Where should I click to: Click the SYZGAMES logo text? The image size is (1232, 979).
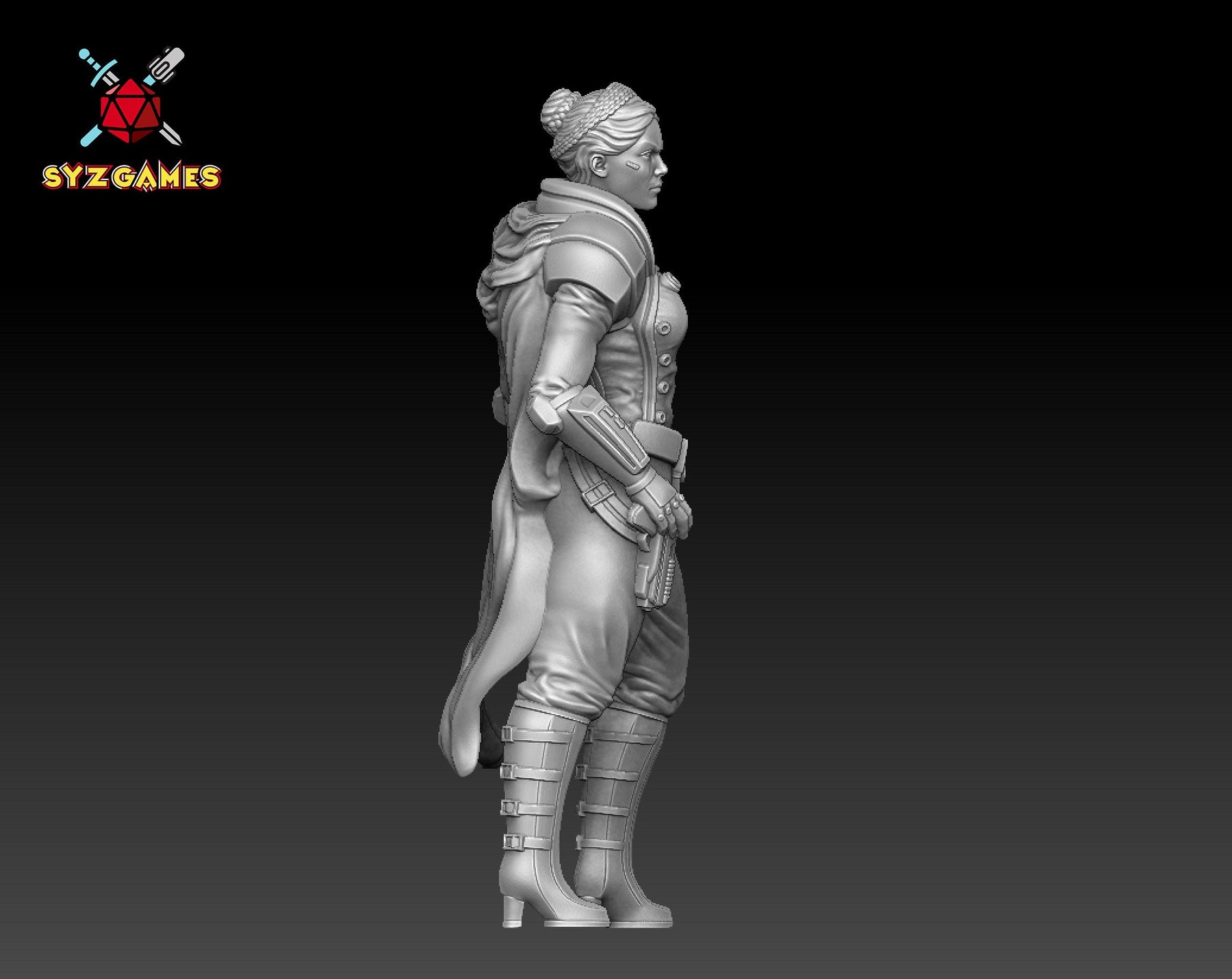pyautogui.click(x=131, y=177)
